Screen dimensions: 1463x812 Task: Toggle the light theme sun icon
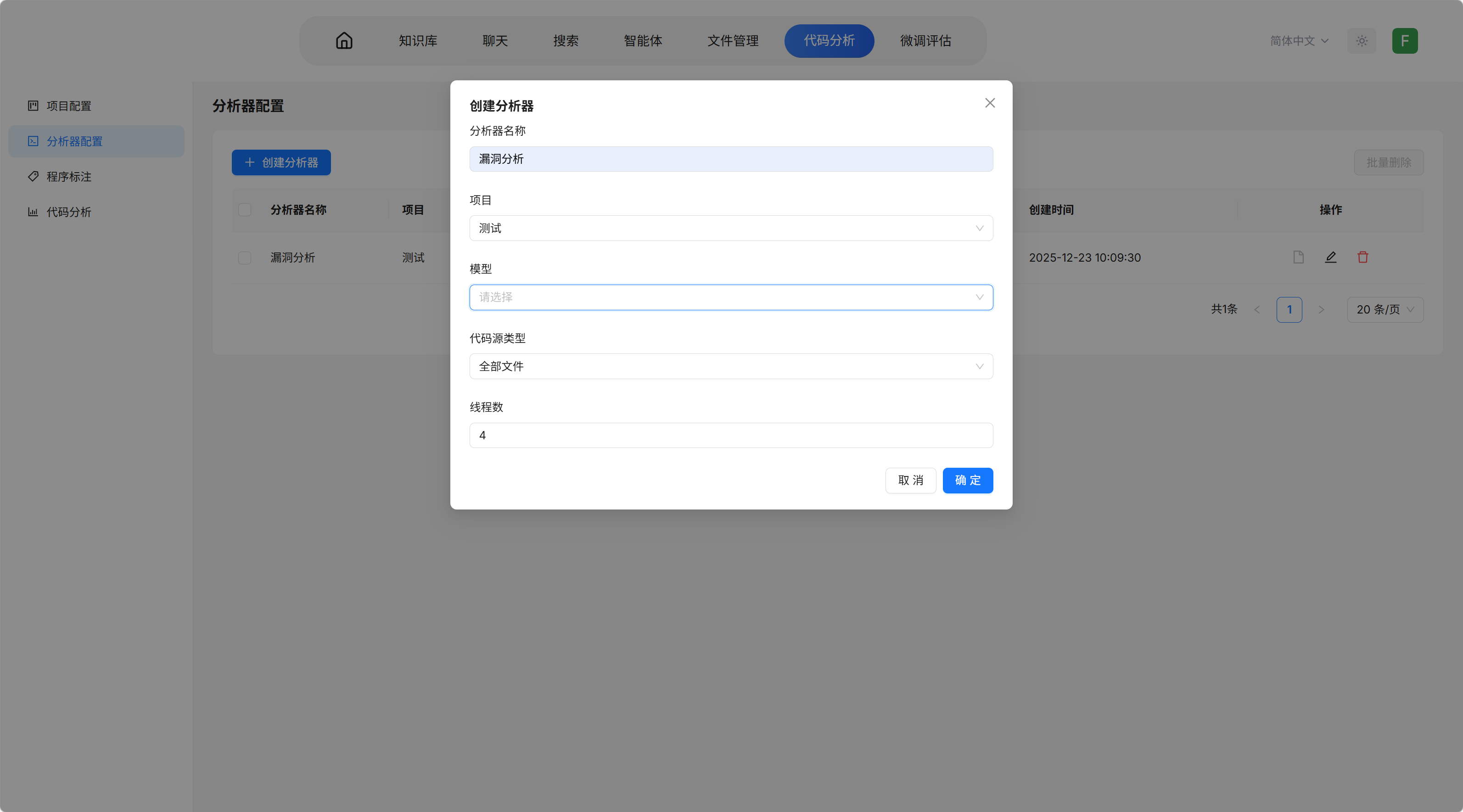1362,41
